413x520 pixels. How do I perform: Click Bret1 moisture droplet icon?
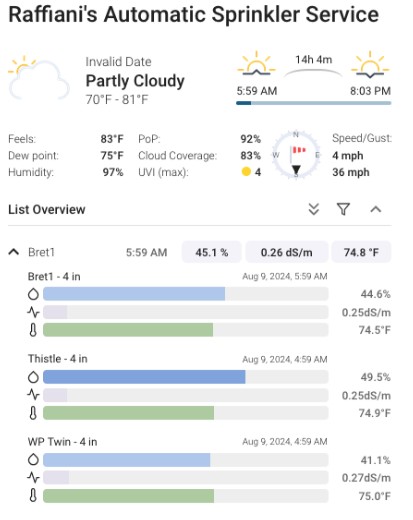tap(33, 294)
